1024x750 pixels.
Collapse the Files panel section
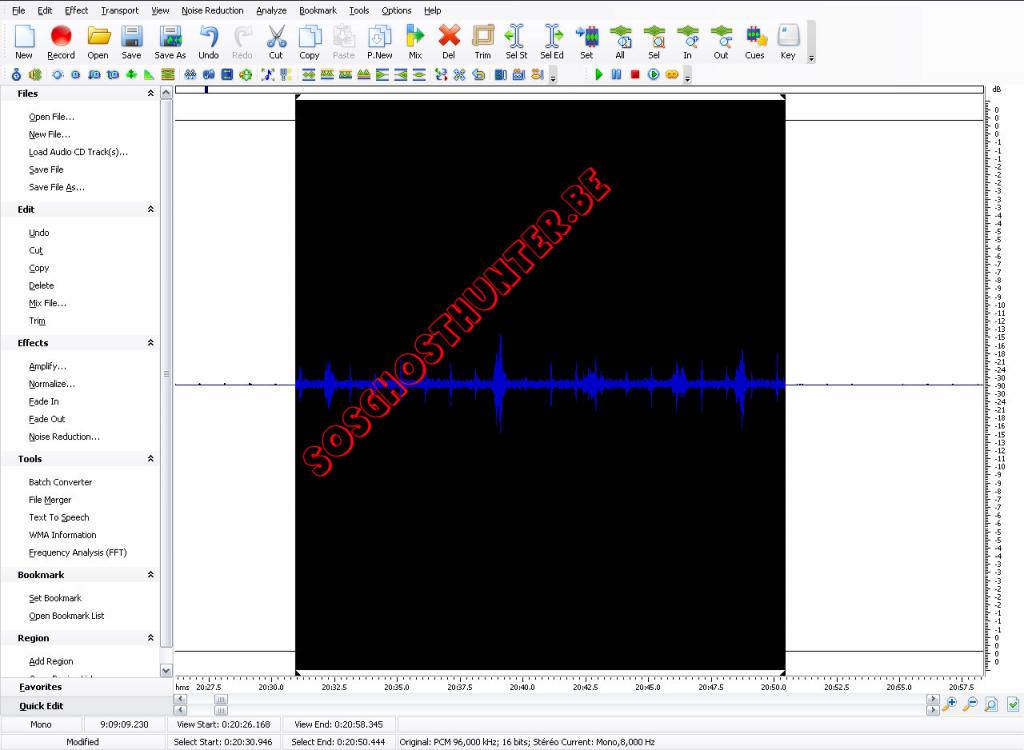coord(150,93)
